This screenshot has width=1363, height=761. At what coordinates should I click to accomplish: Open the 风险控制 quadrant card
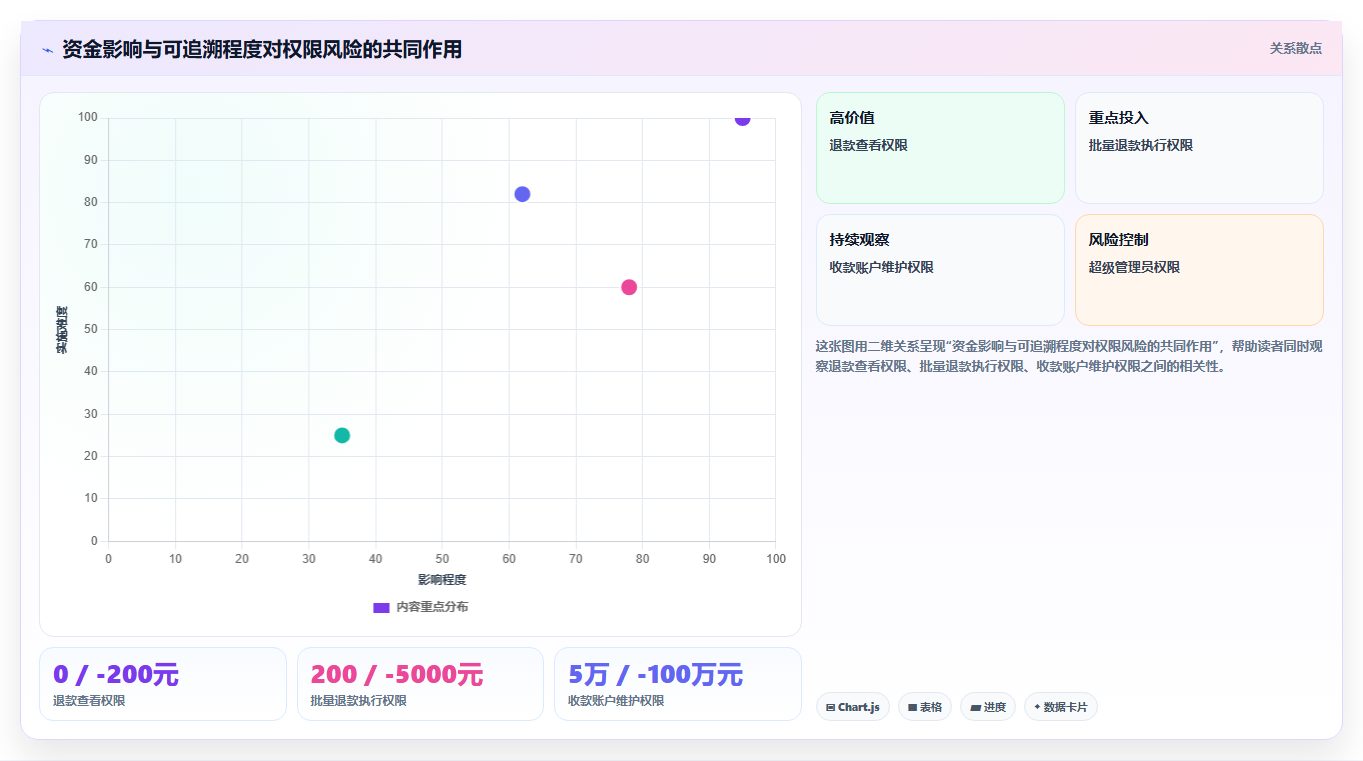tap(1199, 270)
